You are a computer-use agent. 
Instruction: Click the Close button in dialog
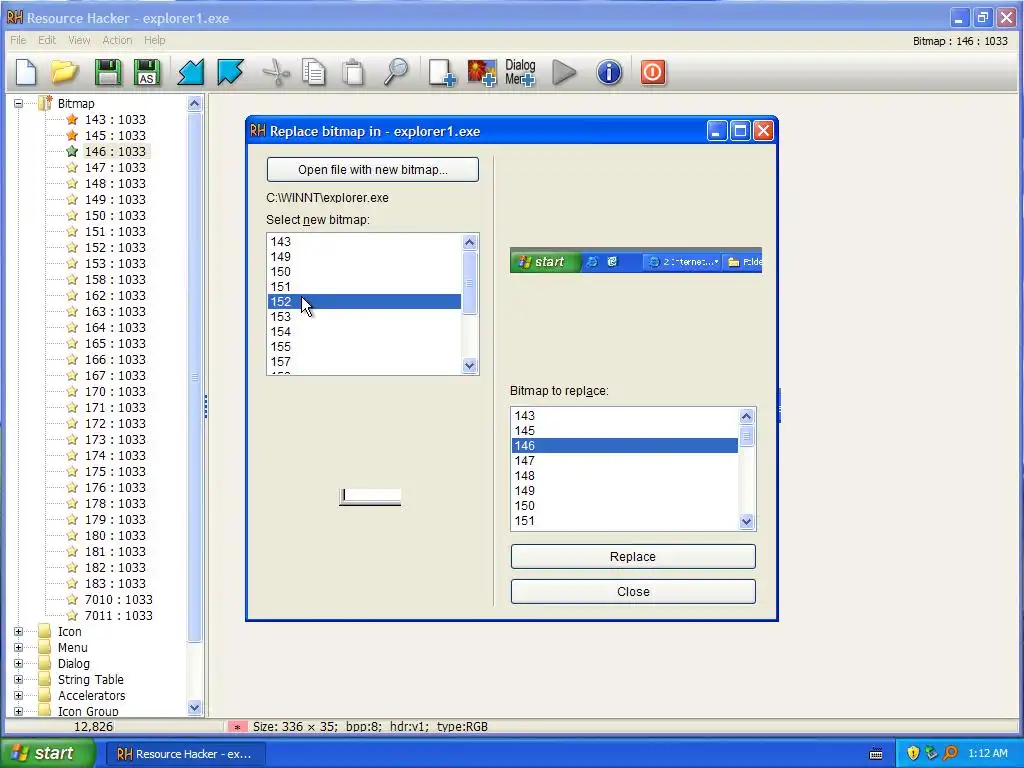click(633, 592)
